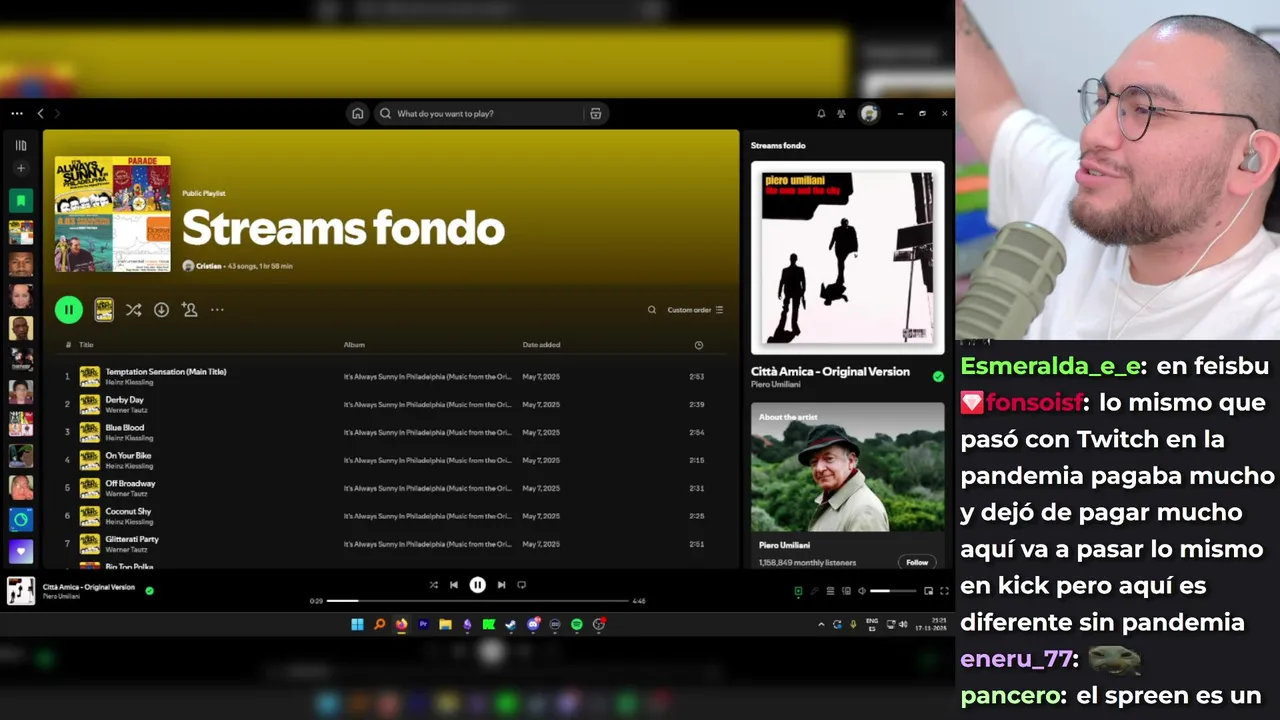Open more options for Streams fondo

217,310
